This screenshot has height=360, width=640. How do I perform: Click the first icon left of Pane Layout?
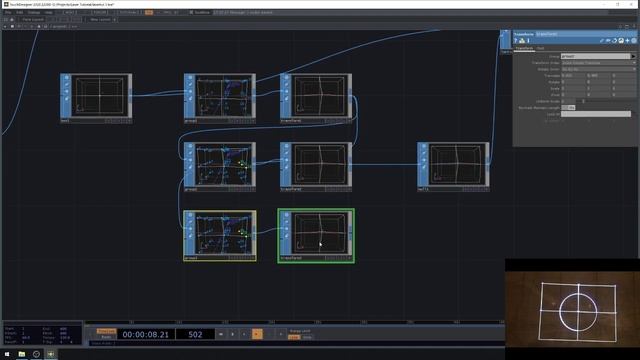click(6, 19)
